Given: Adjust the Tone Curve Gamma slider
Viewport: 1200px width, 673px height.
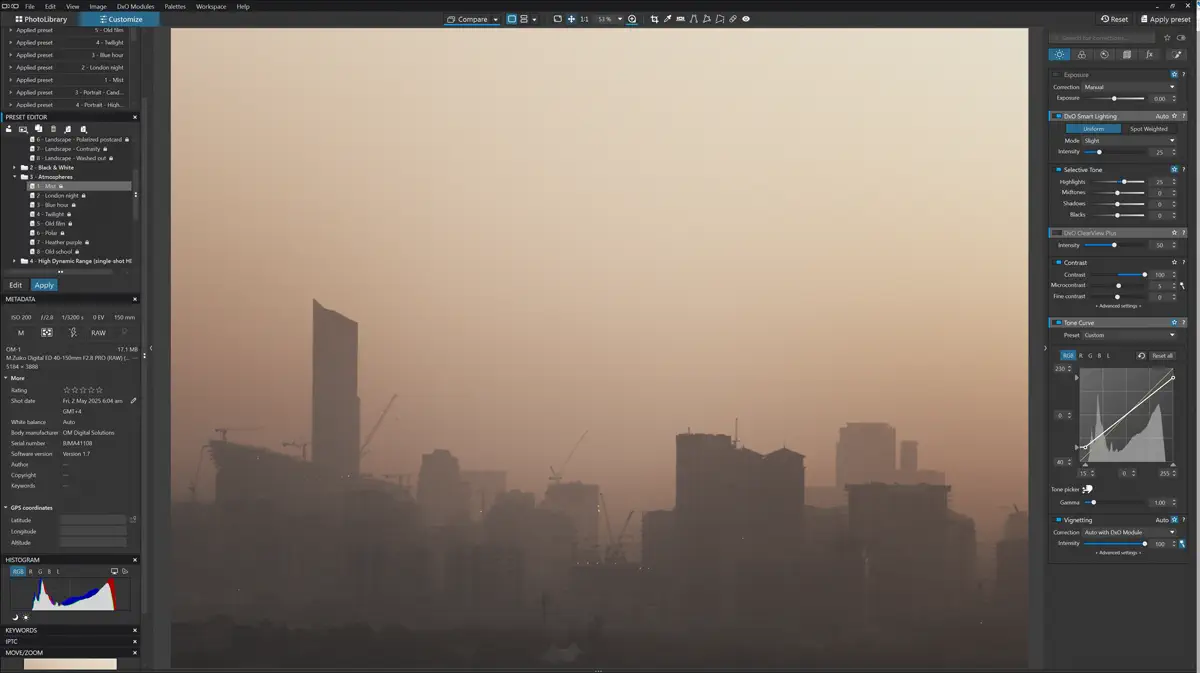Looking at the screenshot, I should tap(1094, 502).
